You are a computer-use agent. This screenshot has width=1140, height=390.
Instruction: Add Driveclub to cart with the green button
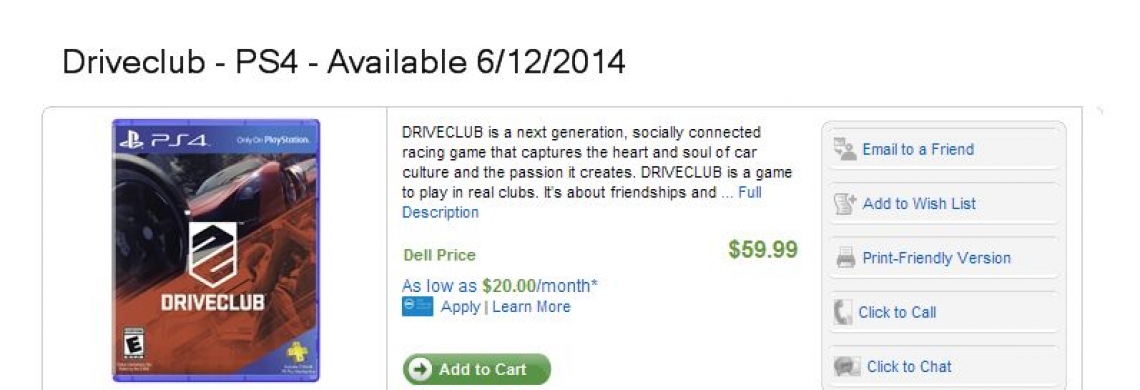(477, 369)
